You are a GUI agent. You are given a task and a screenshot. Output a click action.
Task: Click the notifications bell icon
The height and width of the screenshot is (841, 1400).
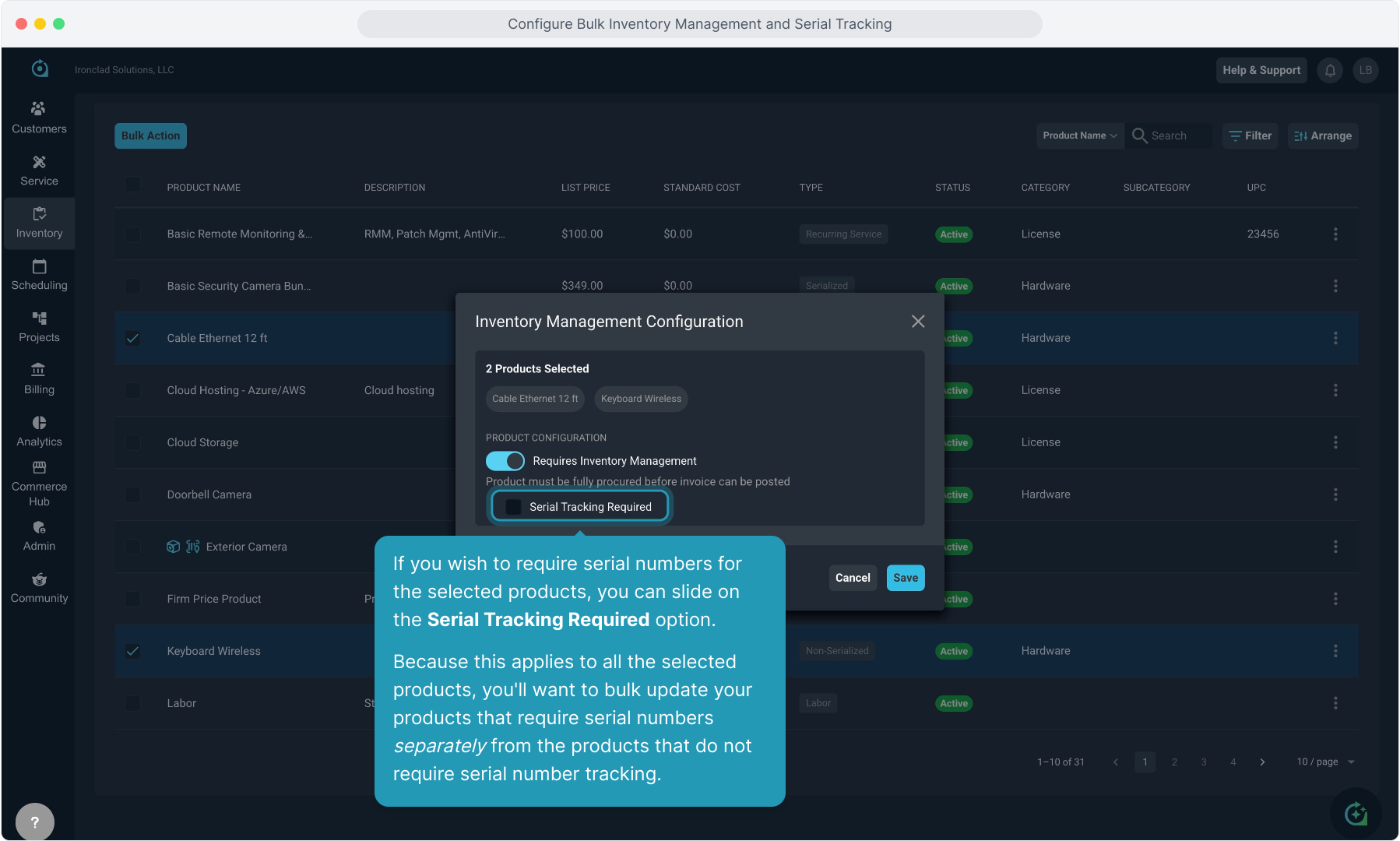click(x=1330, y=70)
